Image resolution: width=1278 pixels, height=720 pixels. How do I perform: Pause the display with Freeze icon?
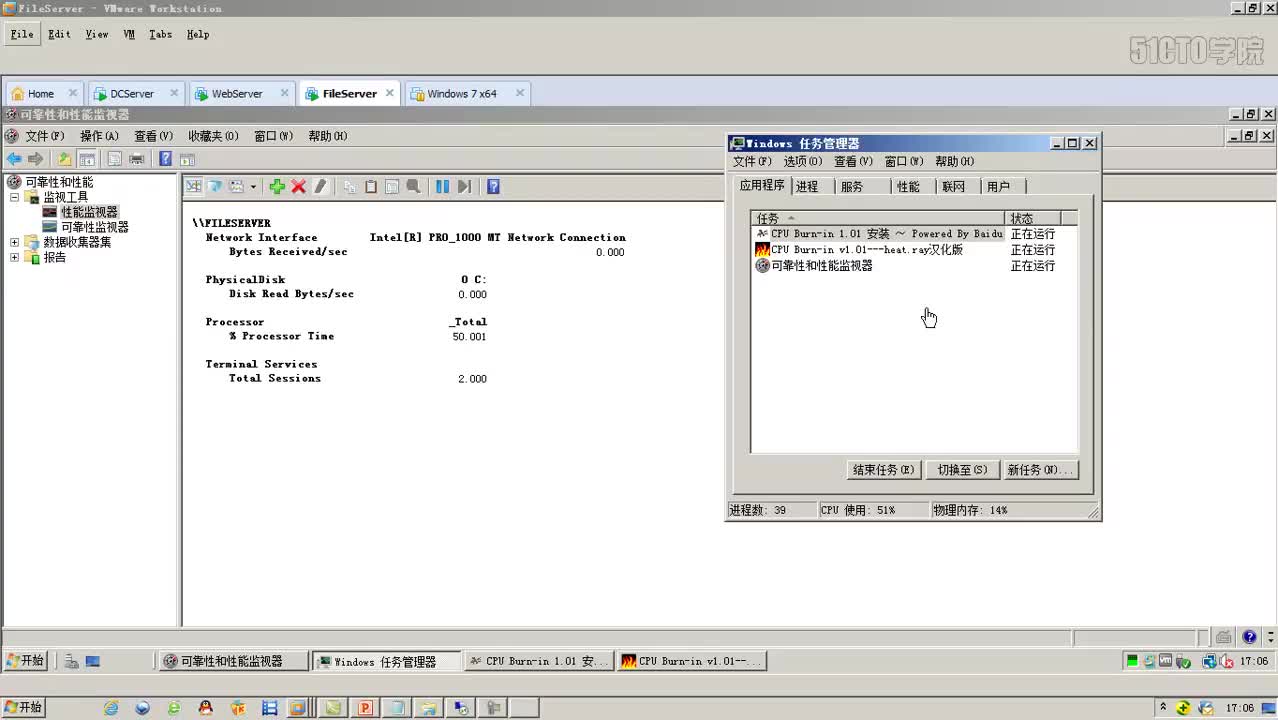click(442, 187)
